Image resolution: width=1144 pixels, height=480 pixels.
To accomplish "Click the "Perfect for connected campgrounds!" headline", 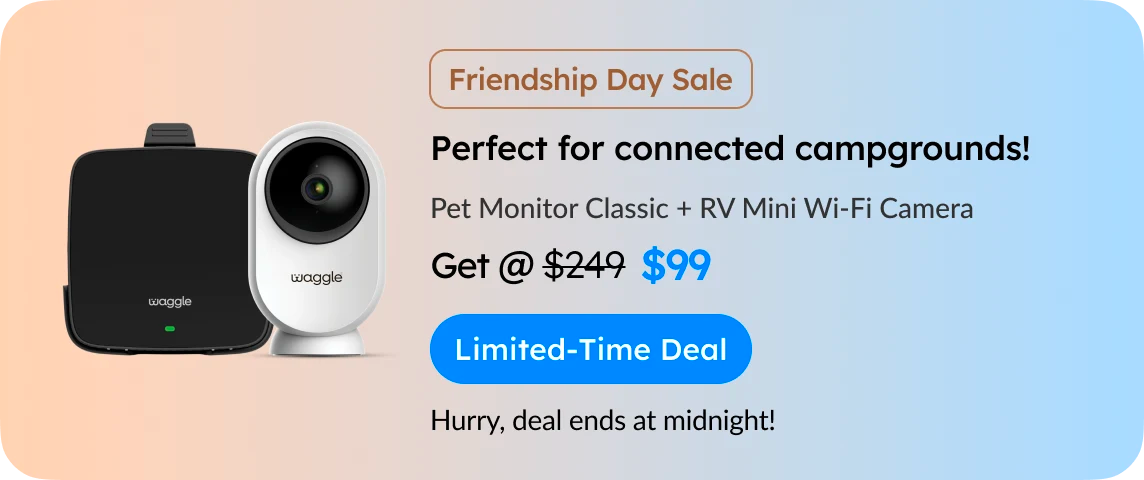I will click(x=730, y=150).
